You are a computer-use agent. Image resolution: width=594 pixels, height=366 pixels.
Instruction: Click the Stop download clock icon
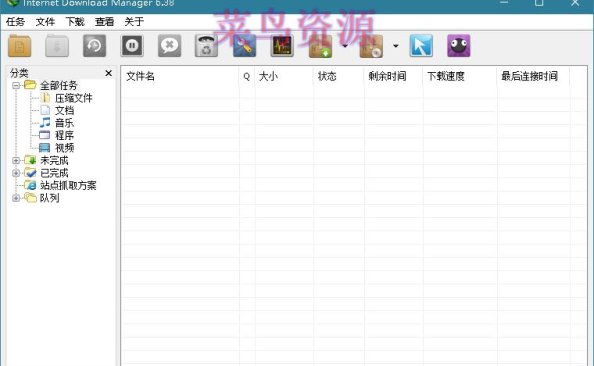tap(94, 46)
